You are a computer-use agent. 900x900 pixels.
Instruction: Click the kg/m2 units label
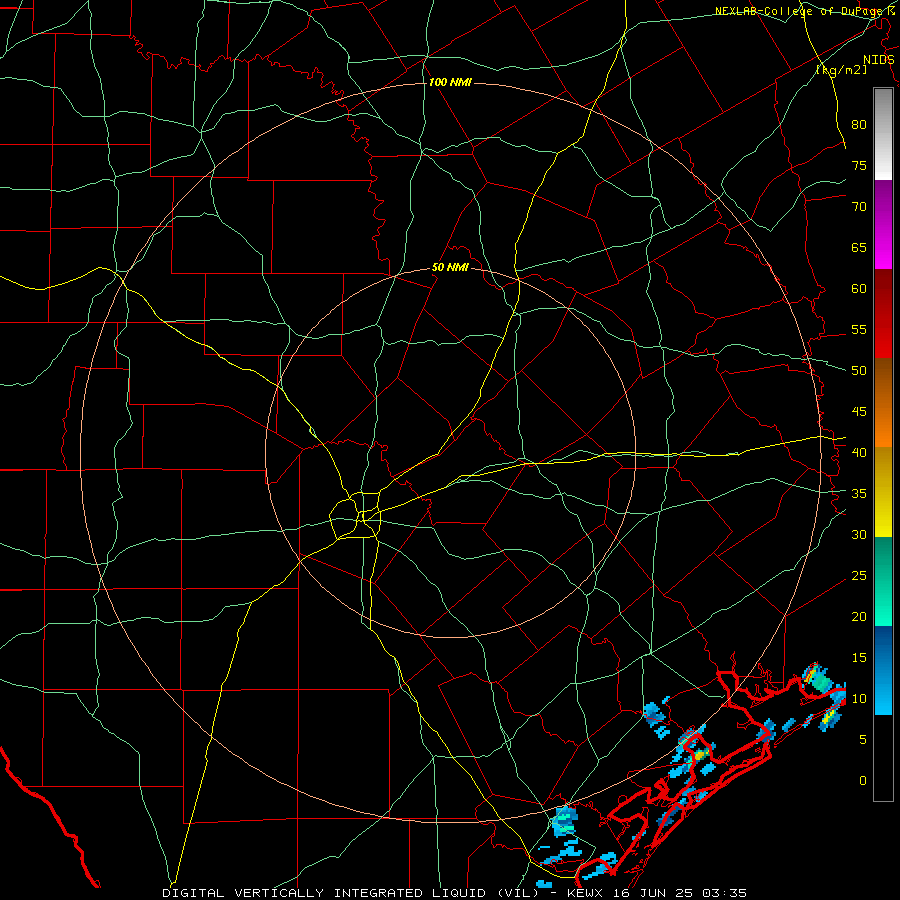click(x=841, y=70)
